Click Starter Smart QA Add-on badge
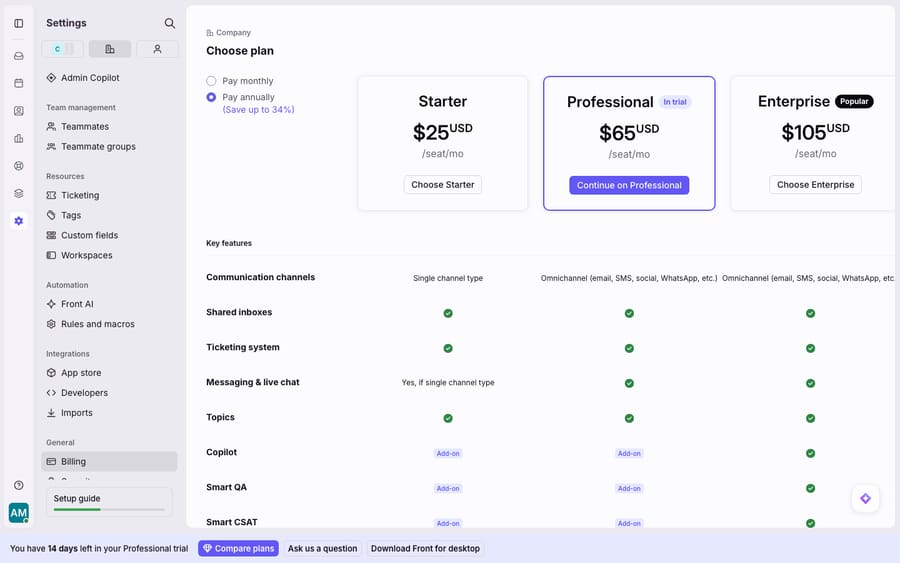This screenshot has height=563, width=900. (448, 488)
